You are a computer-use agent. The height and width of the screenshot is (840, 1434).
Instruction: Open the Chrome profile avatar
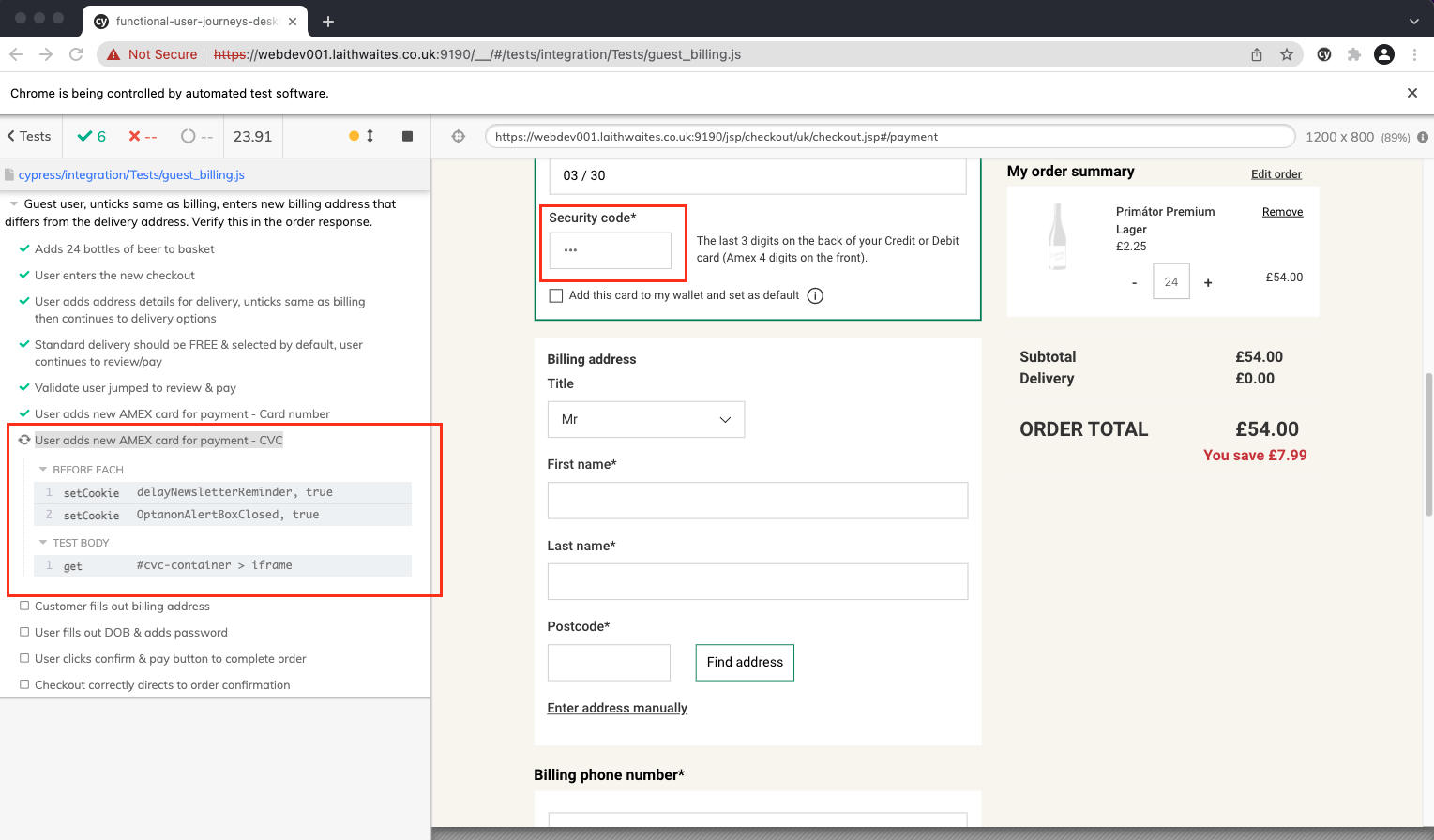point(1384,54)
